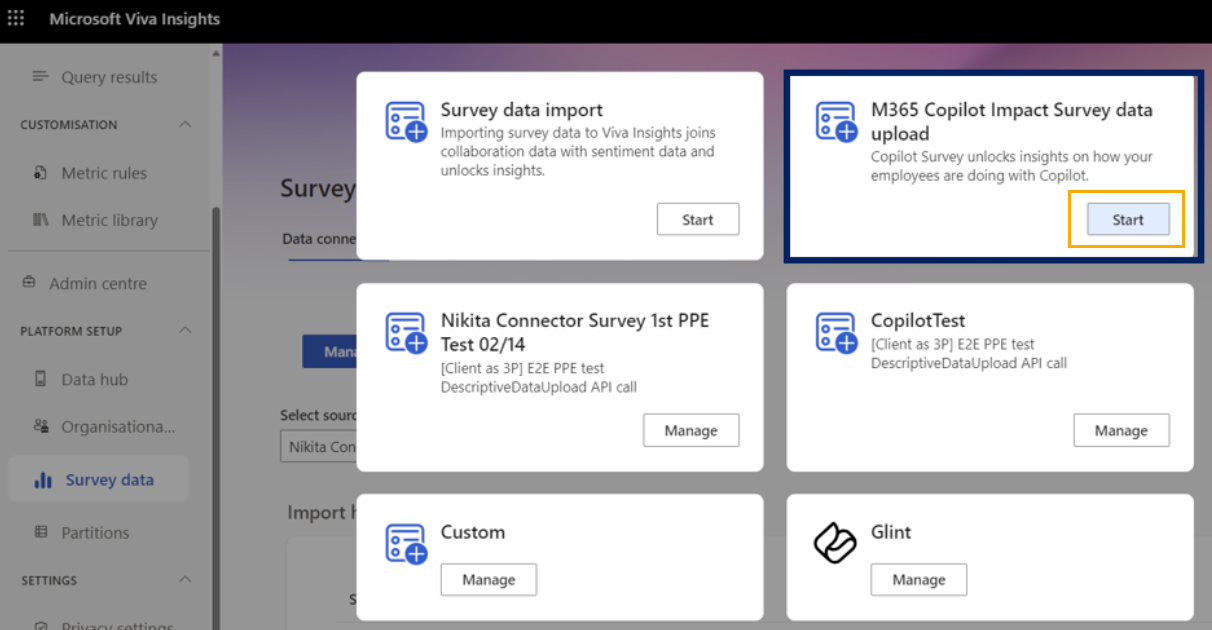
Task: Click the Survey data bar chart icon
Action: point(43,480)
